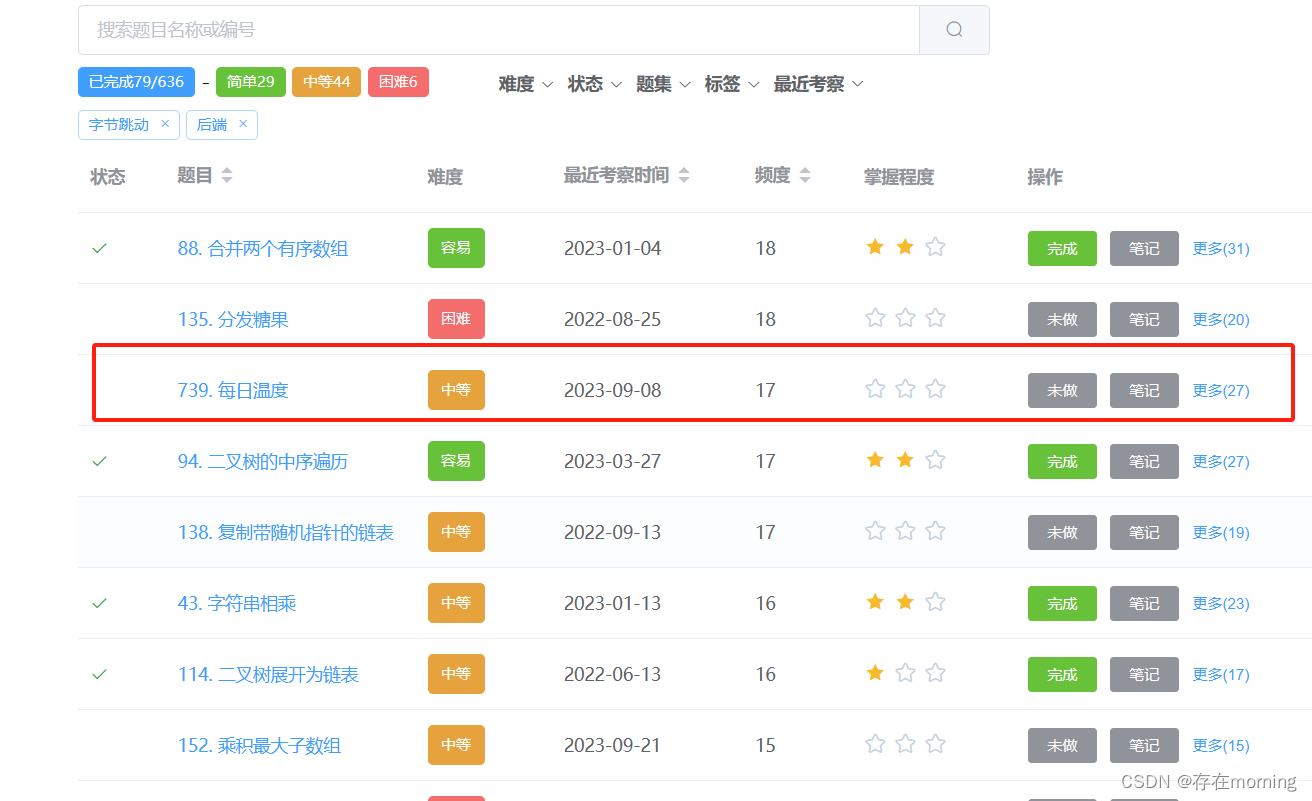
Task: Remove the 字节跳动 filter tag
Action: pos(165,124)
